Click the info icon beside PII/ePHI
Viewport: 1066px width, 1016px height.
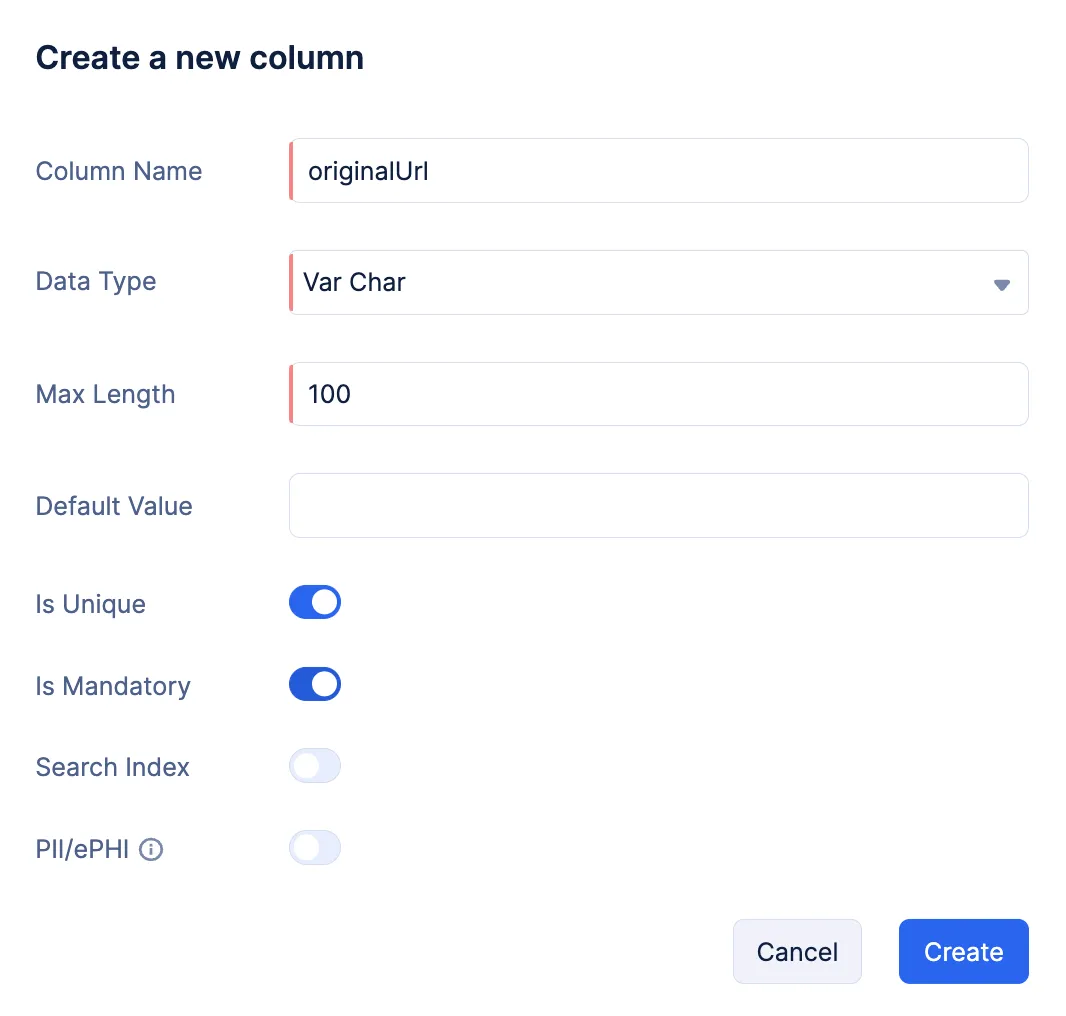[x=151, y=850]
